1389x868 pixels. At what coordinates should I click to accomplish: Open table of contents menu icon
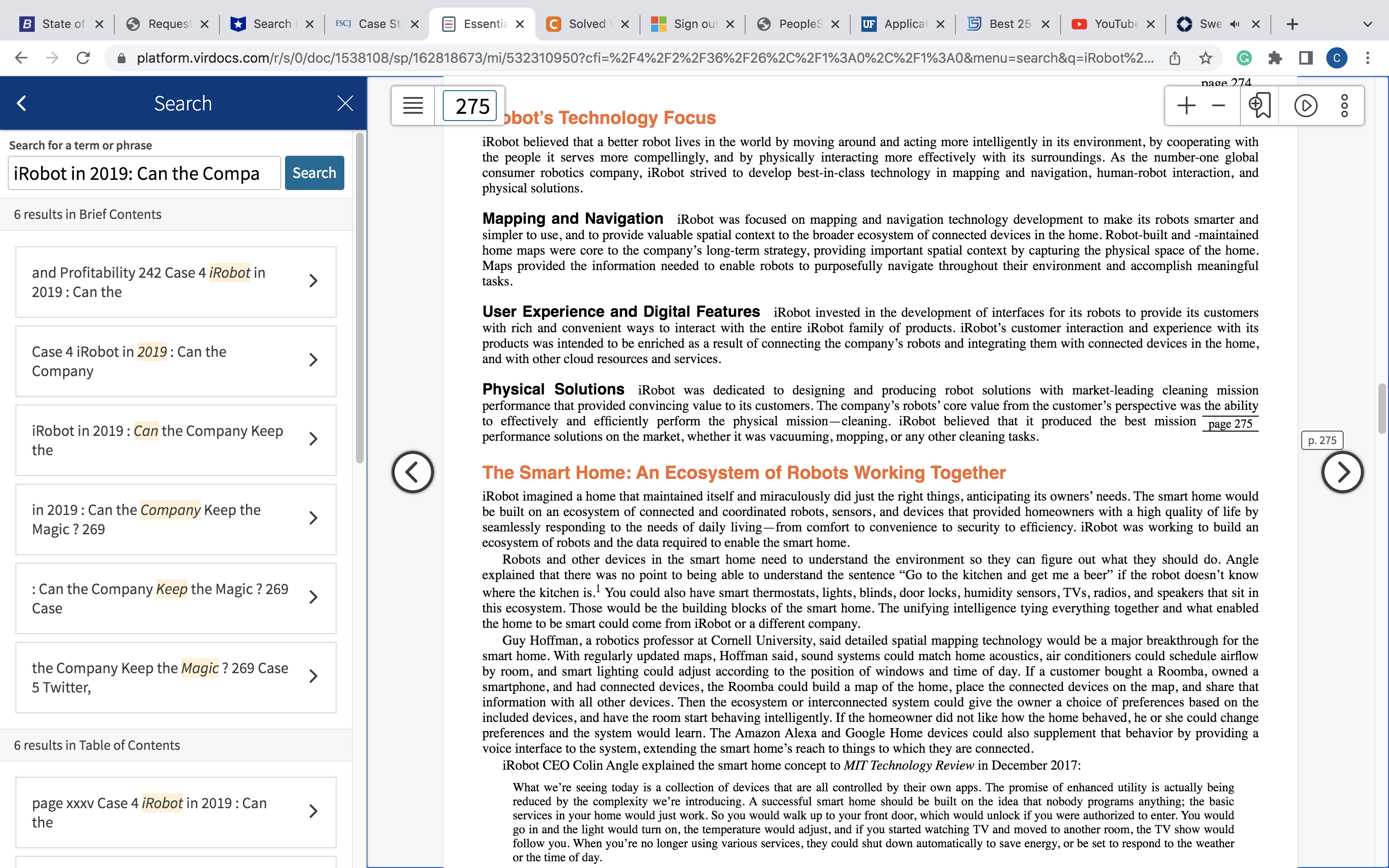tap(413, 106)
